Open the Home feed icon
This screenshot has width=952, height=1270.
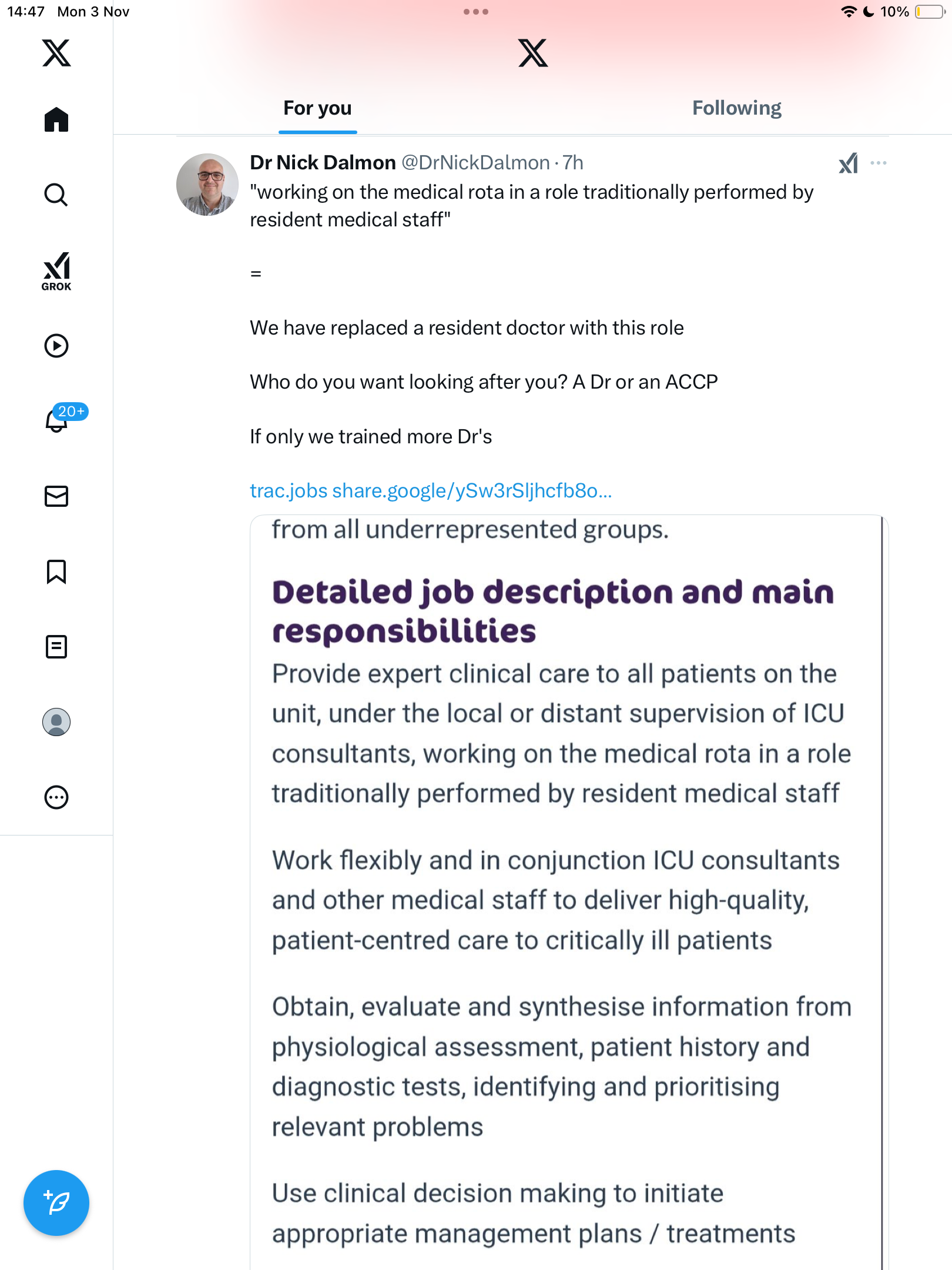coord(56,120)
